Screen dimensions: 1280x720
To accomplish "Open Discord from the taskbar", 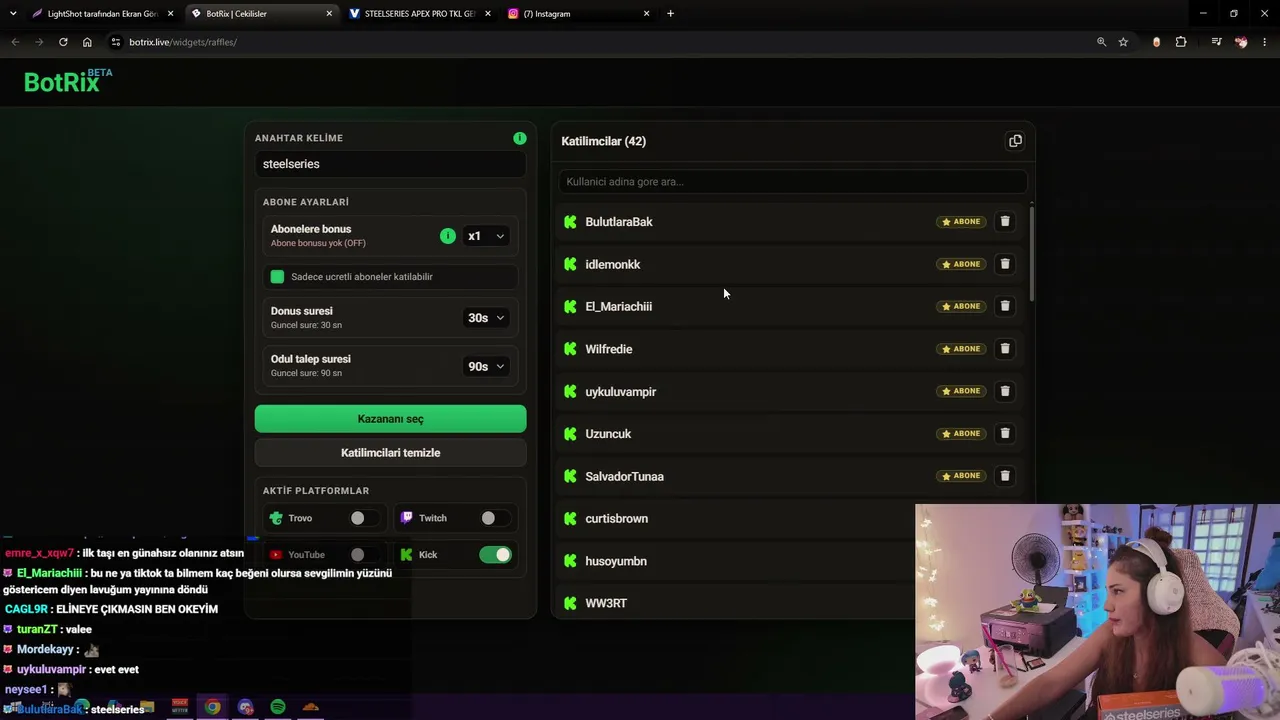I will click(x=246, y=707).
